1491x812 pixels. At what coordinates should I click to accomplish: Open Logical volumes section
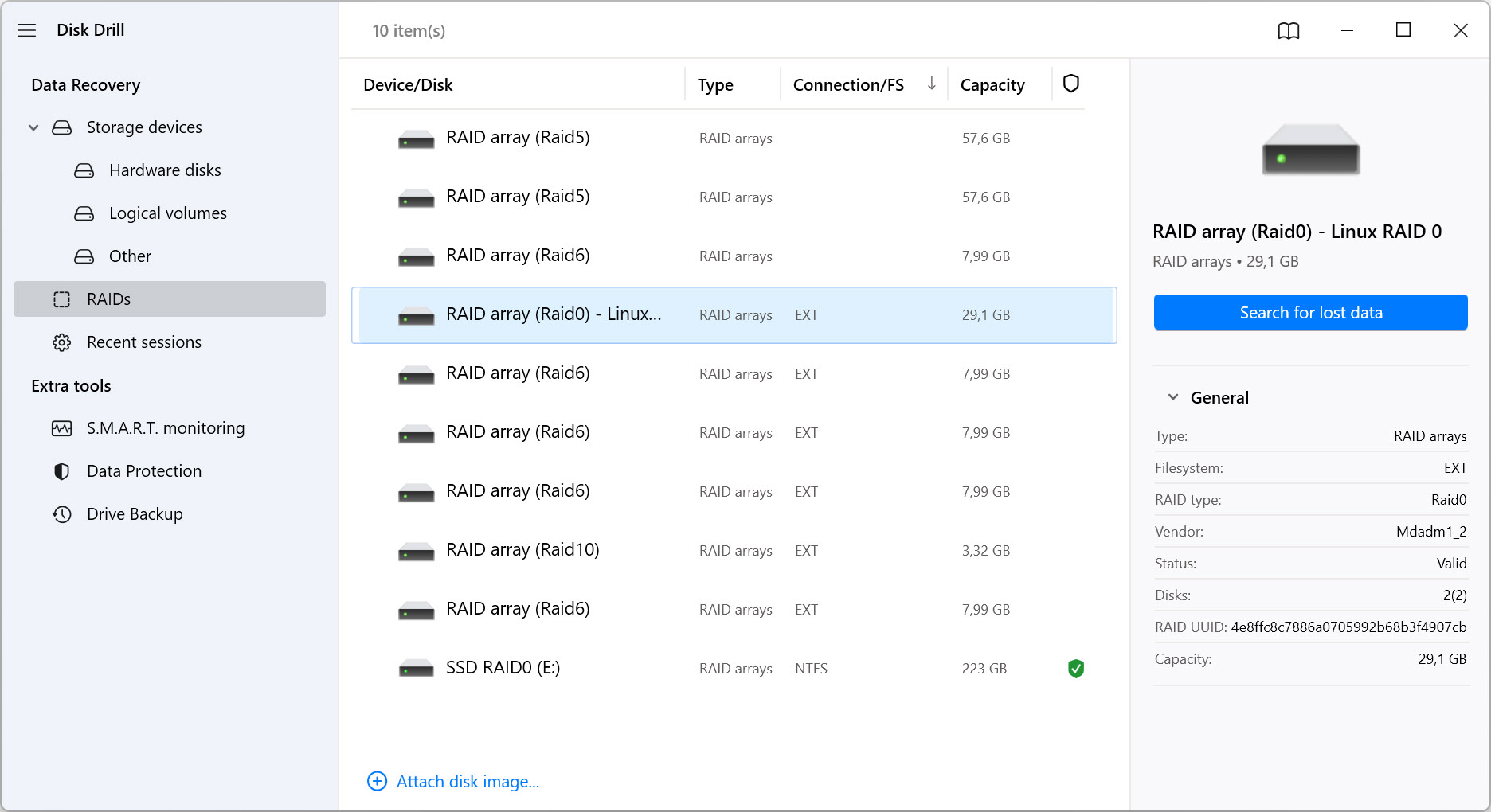click(x=168, y=213)
